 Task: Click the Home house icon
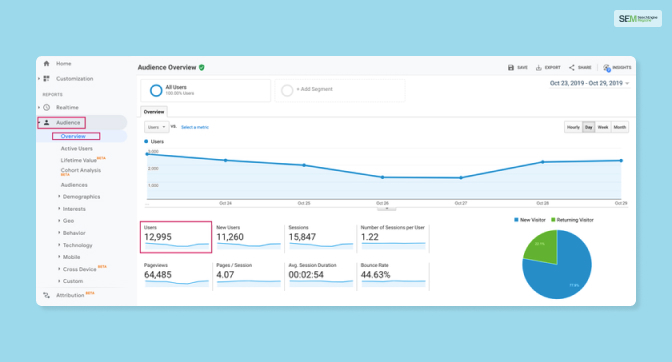tap(46, 63)
